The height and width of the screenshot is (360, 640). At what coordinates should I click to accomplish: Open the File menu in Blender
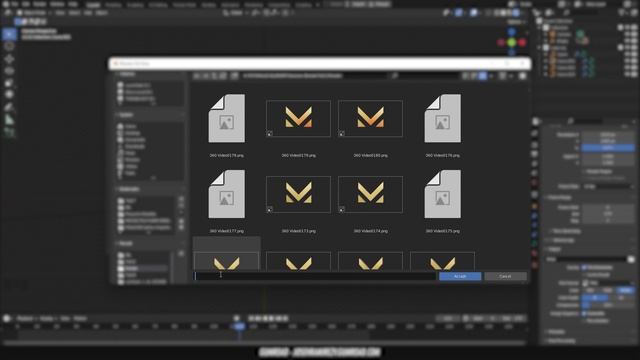click(16, 4)
